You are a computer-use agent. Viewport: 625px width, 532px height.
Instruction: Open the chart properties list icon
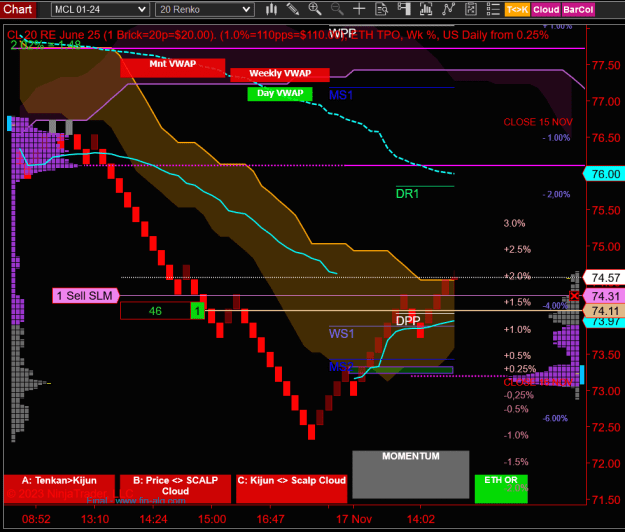point(493,9)
